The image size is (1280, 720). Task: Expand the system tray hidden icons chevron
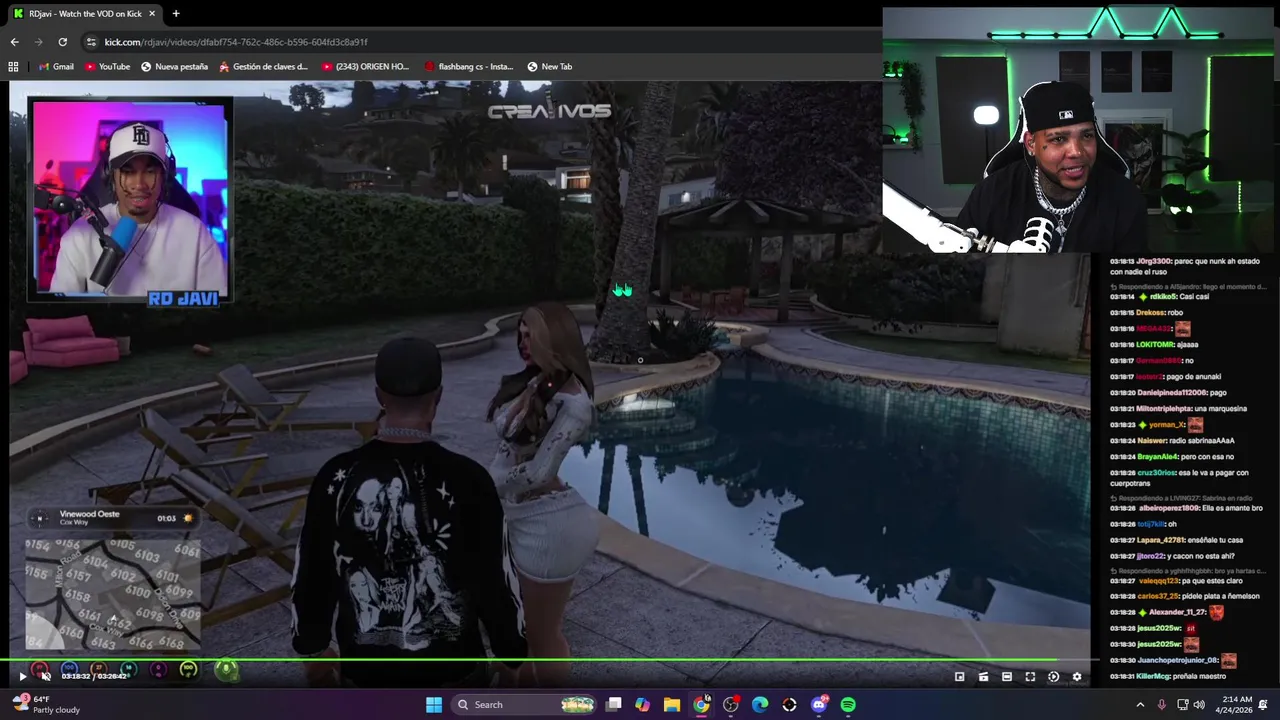click(1140, 705)
